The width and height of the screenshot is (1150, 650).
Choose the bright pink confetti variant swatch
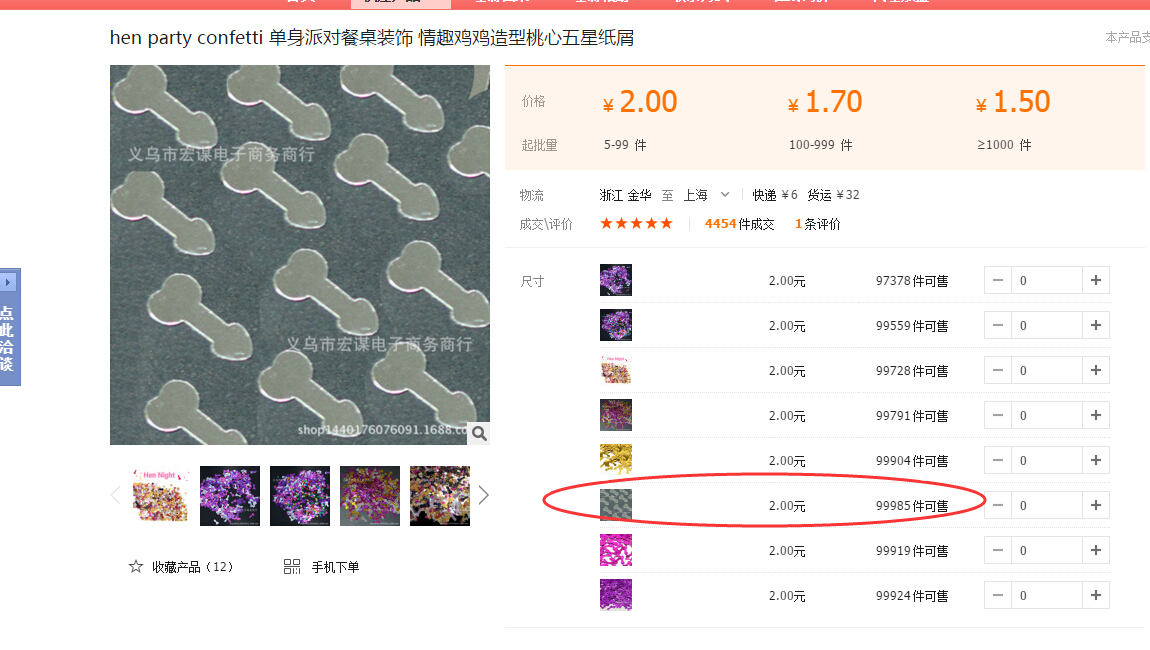tap(616, 550)
